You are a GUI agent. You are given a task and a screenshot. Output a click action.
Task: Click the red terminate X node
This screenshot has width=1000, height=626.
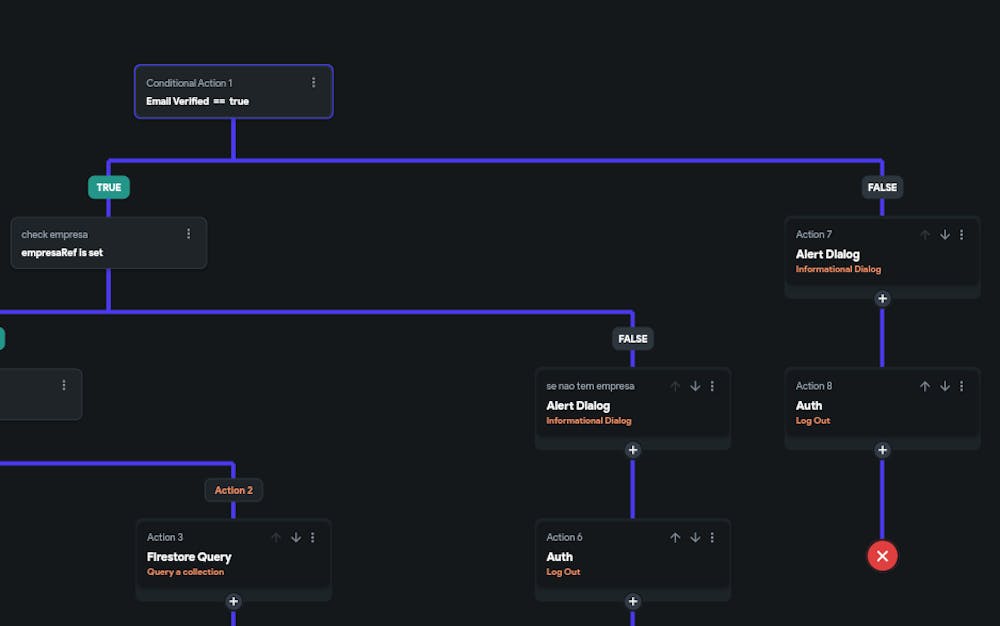pyautogui.click(x=882, y=556)
